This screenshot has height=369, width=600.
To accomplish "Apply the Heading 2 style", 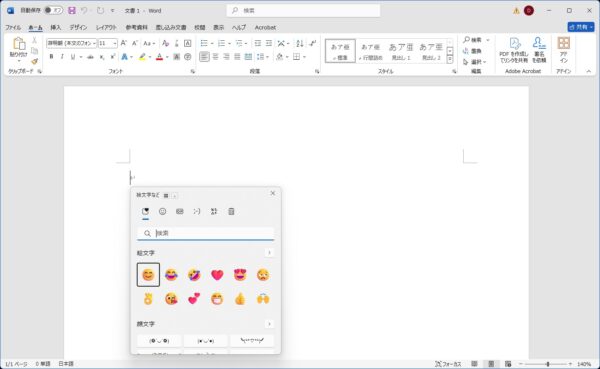I will [x=431, y=51].
